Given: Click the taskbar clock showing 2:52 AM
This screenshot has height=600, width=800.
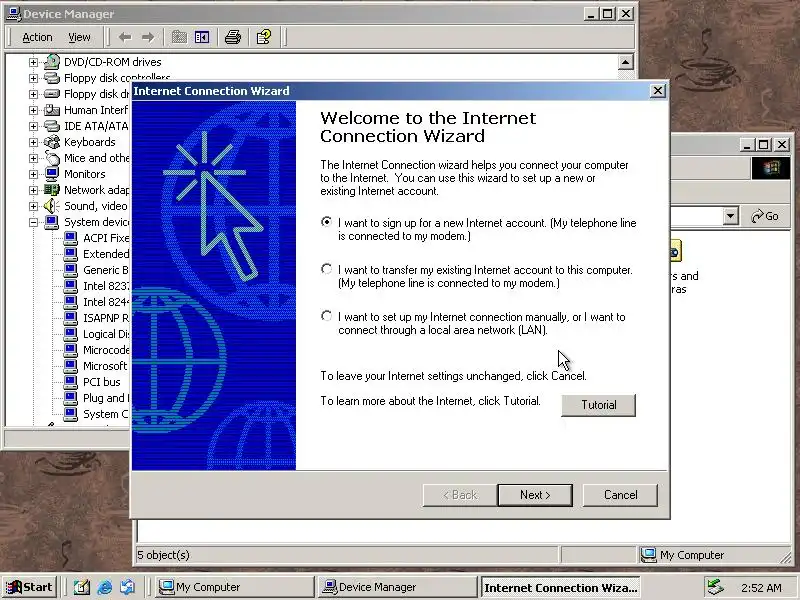Looking at the screenshot, I should pyautogui.click(x=761, y=588).
